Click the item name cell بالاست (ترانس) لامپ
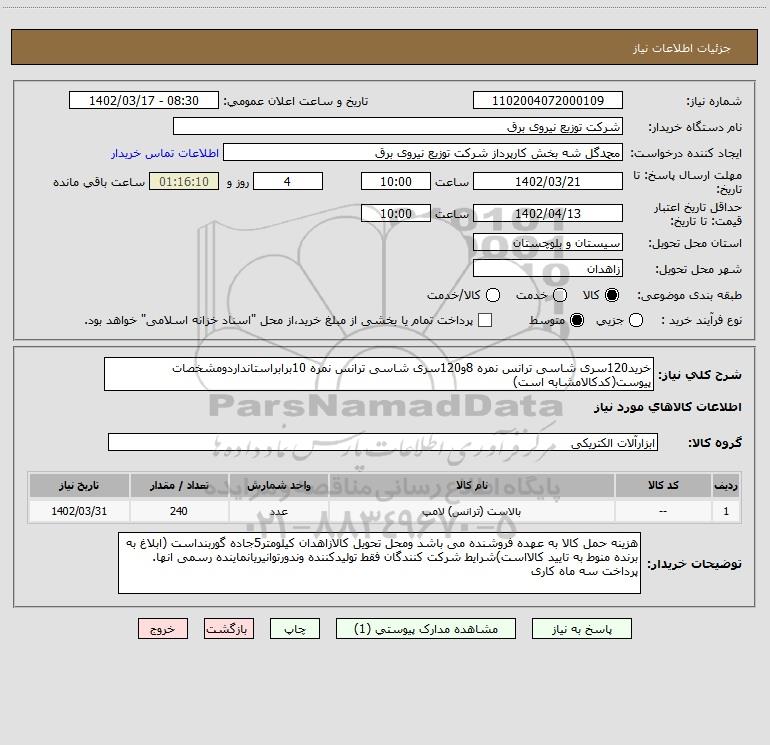 471,512
